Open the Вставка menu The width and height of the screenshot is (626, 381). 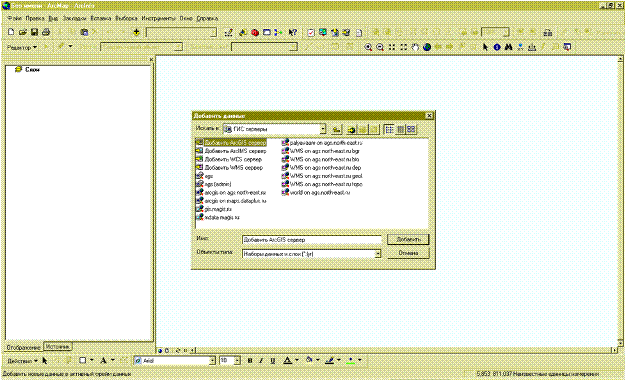[101, 18]
